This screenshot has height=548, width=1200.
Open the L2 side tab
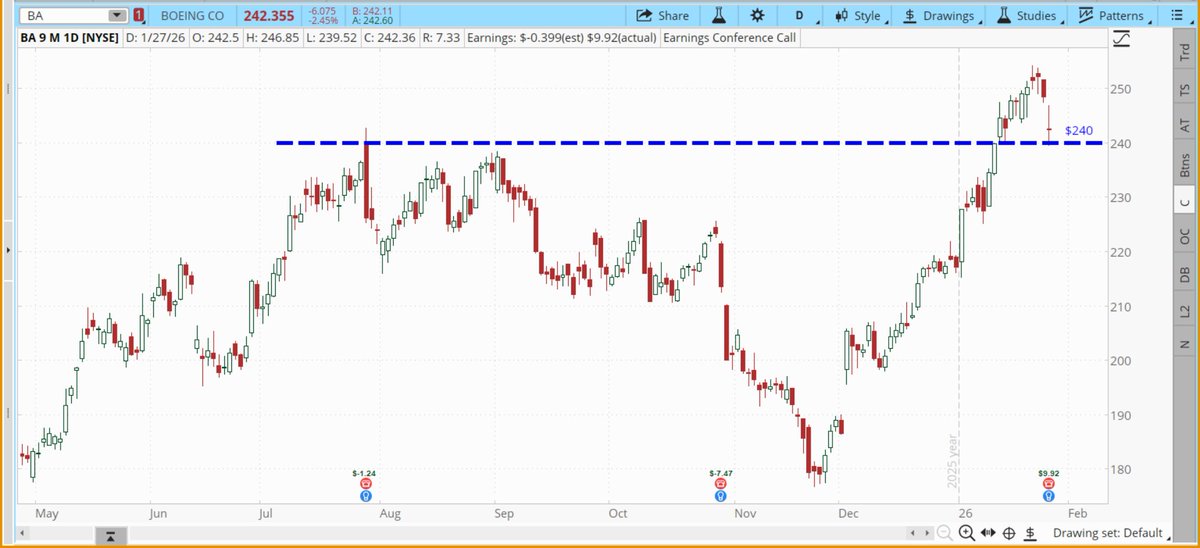(1185, 311)
